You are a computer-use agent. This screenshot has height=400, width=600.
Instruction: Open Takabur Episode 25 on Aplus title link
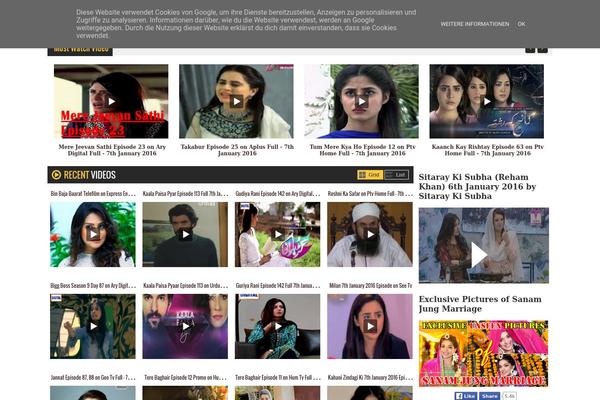pyautogui.click(x=237, y=150)
